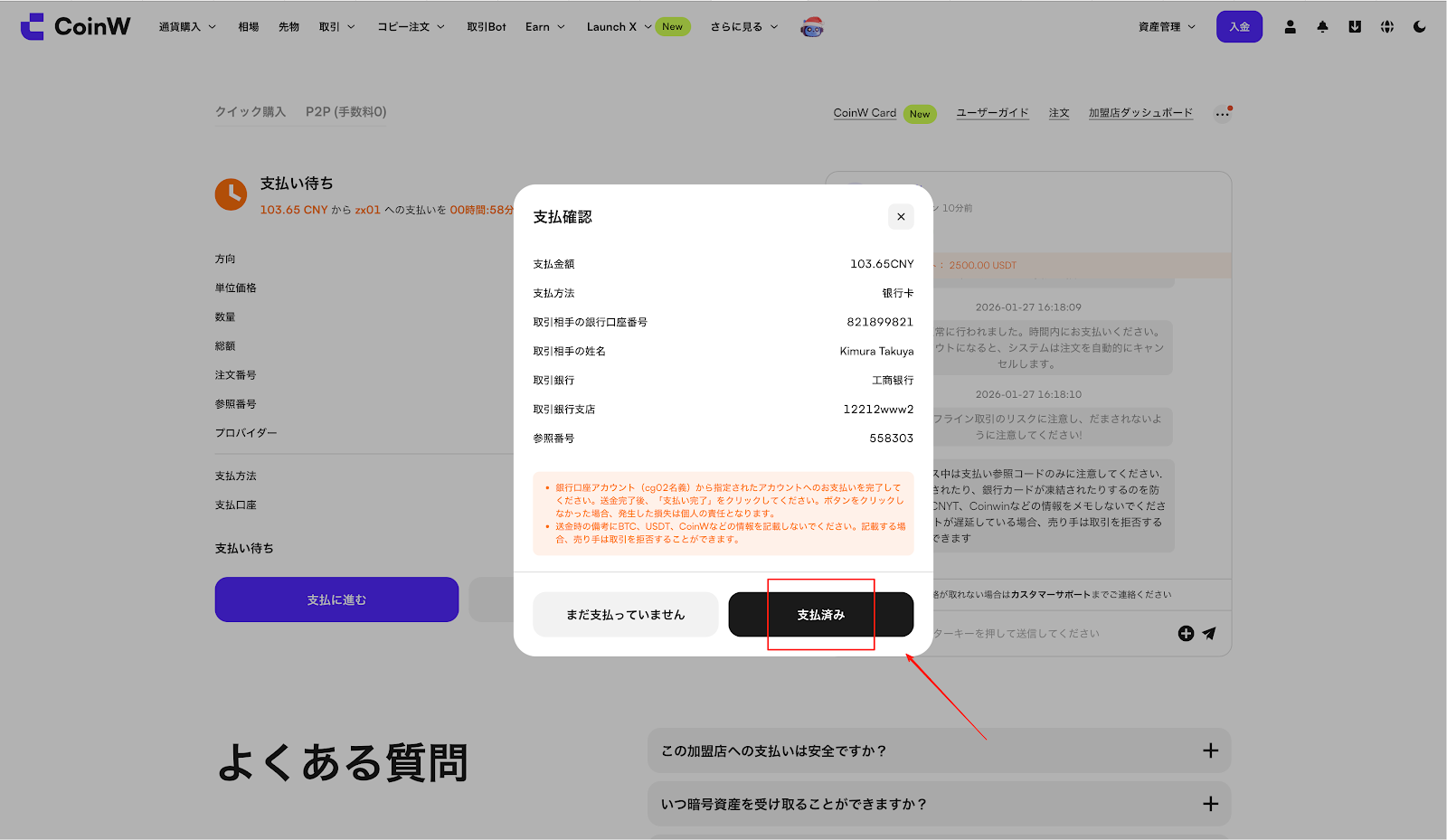This screenshot has height=840, width=1447.
Task: Close the 支払確認 dialog
Action: pos(901,217)
